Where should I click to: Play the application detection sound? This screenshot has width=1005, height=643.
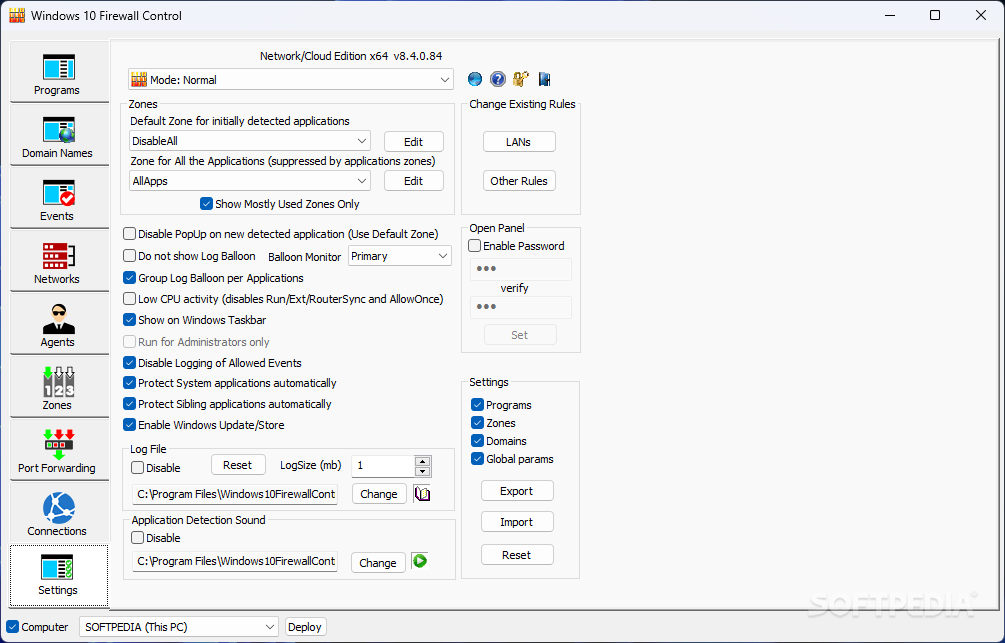pos(420,561)
